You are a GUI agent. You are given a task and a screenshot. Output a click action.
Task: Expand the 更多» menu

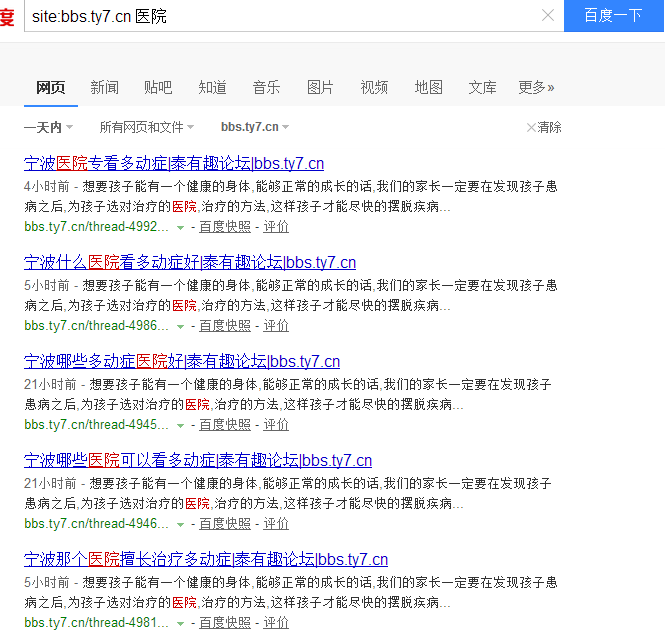[536, 87]
